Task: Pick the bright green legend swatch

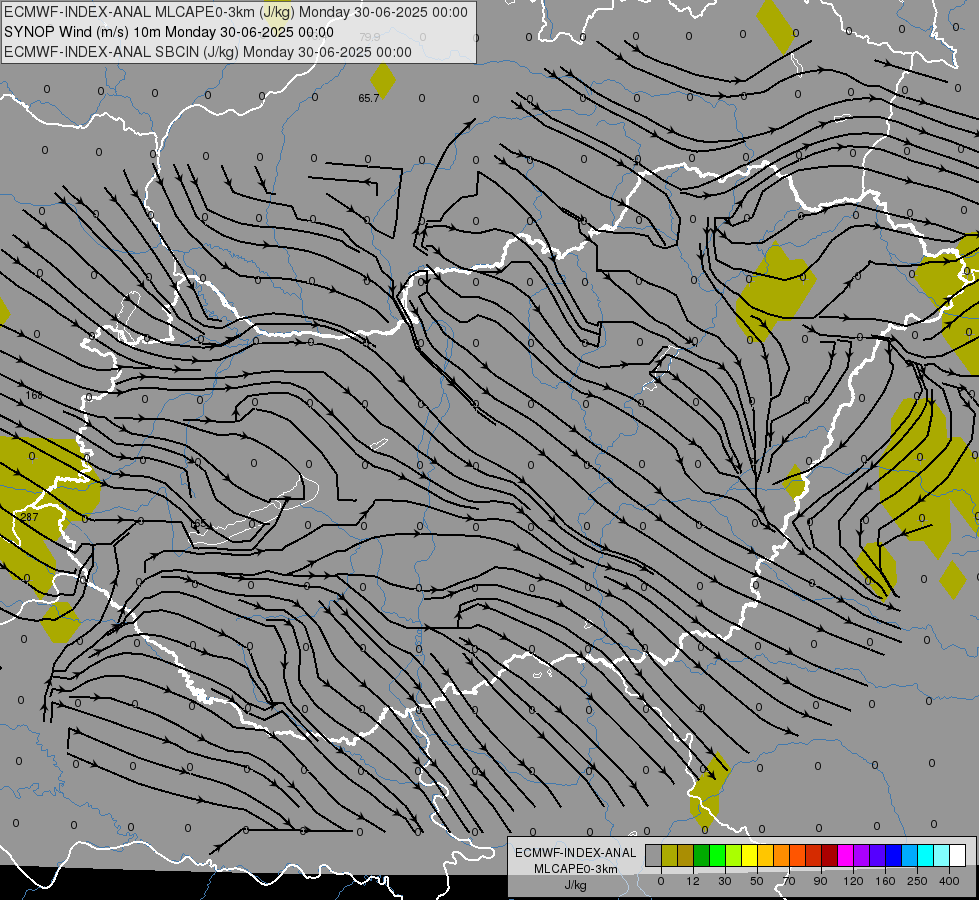Action: click(718, 855)
